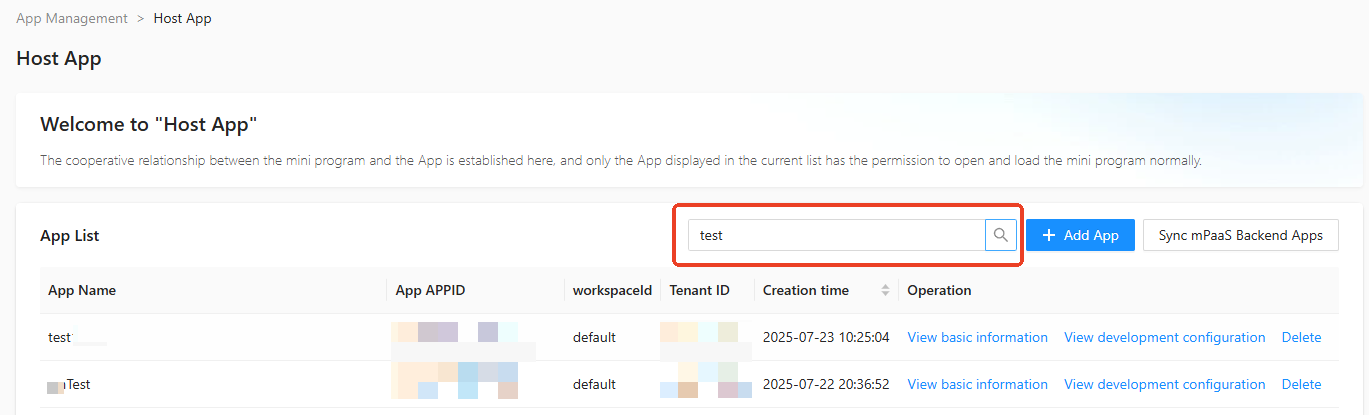Open App Management breadcrumb link
The image size is (1369, 415).
tap(72, 18)
